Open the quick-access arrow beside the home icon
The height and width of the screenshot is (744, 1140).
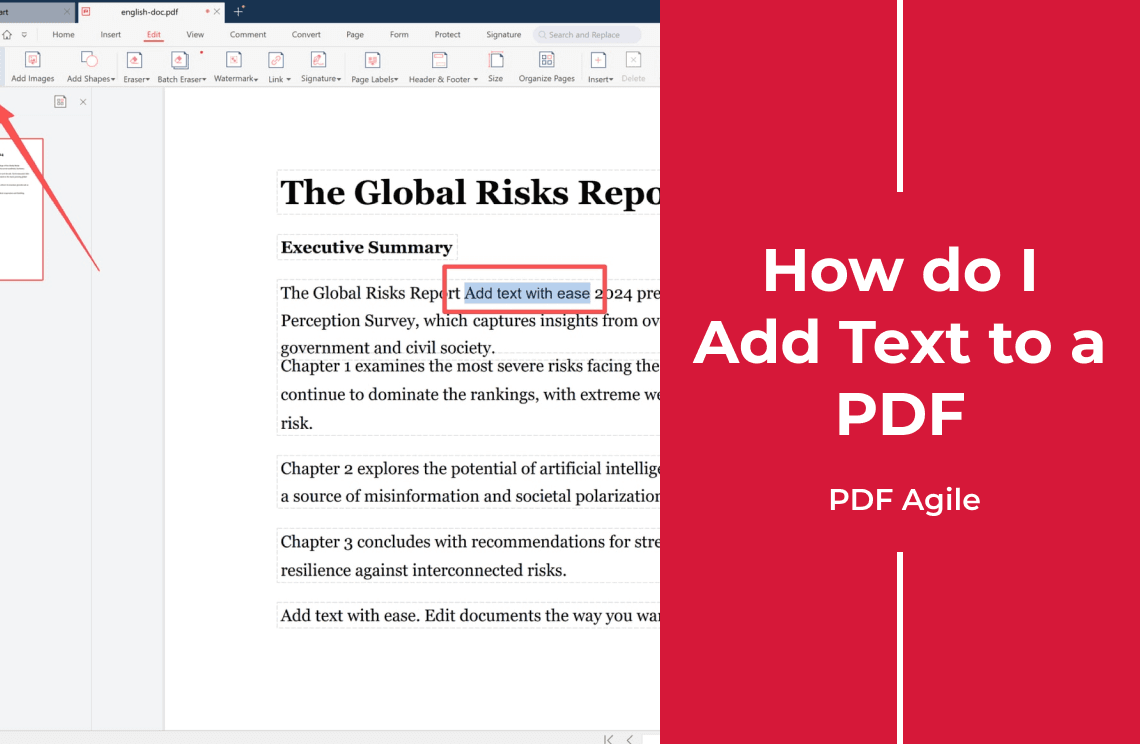coord(24,34)
